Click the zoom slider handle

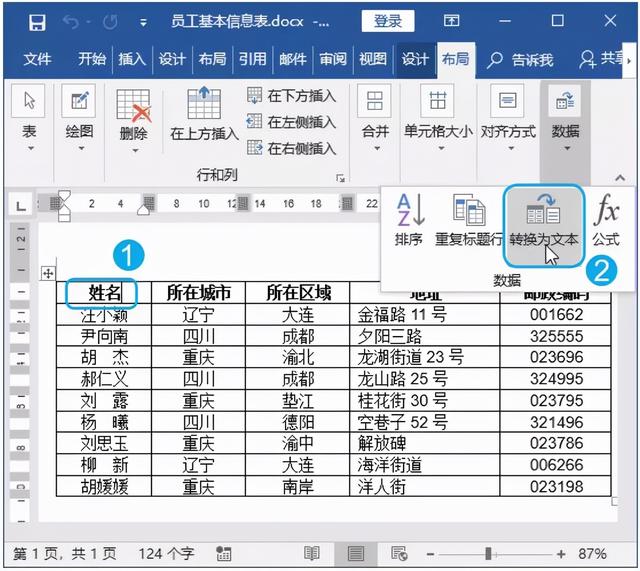tap(488, 554)
